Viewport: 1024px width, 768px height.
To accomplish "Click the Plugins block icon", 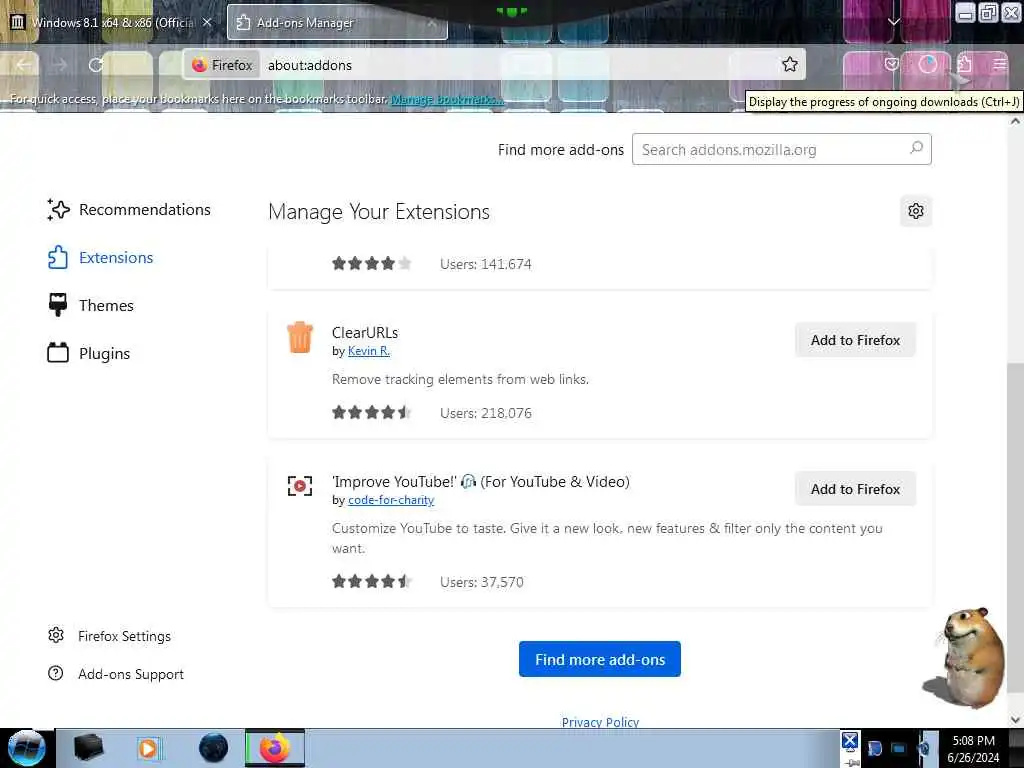I will (58, 353).
